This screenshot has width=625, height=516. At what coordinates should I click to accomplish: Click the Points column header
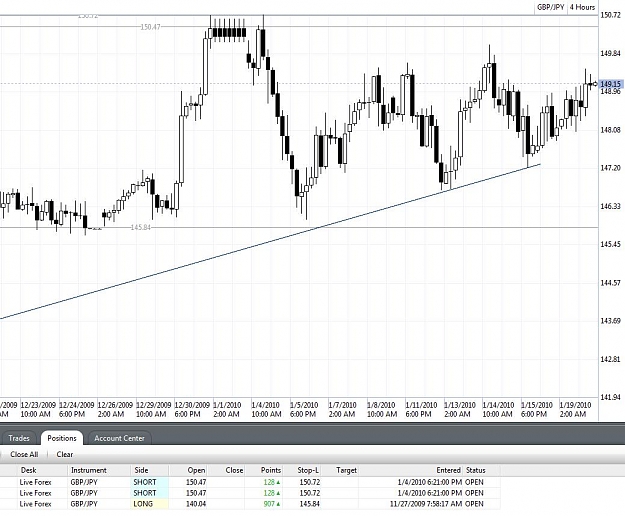[271, 470]
